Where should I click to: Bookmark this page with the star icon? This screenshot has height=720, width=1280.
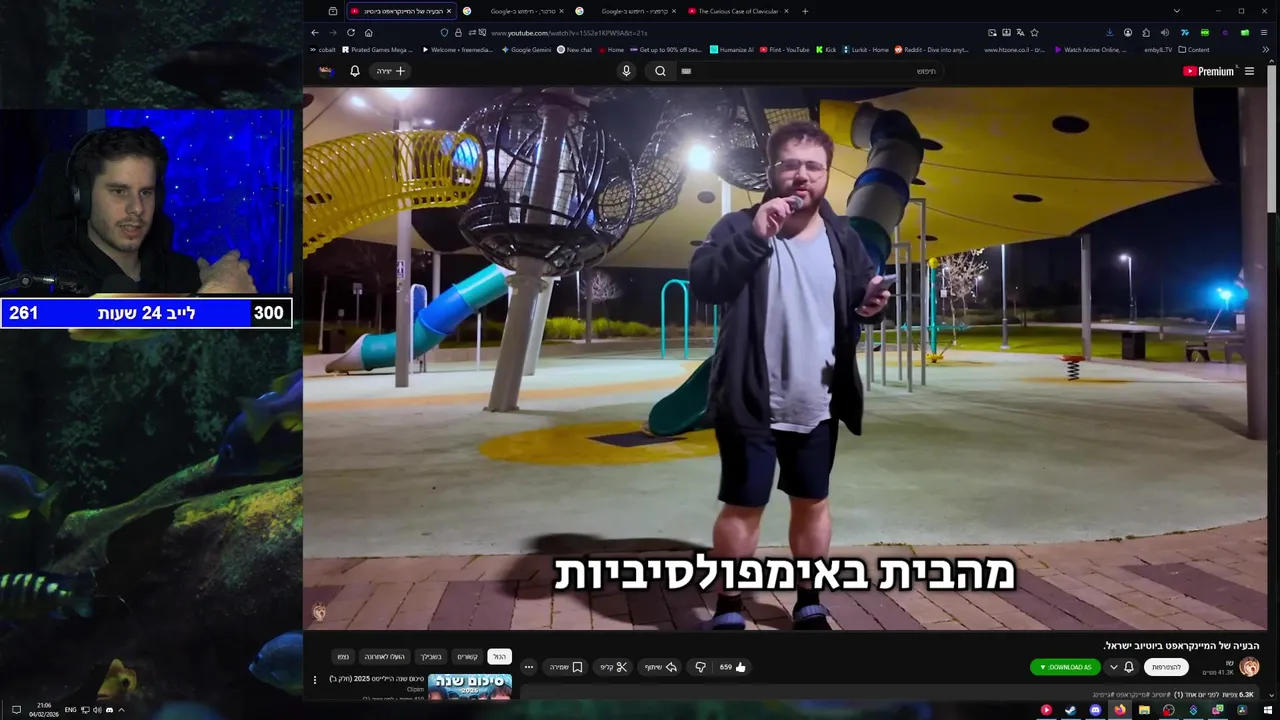point(1034,32)
